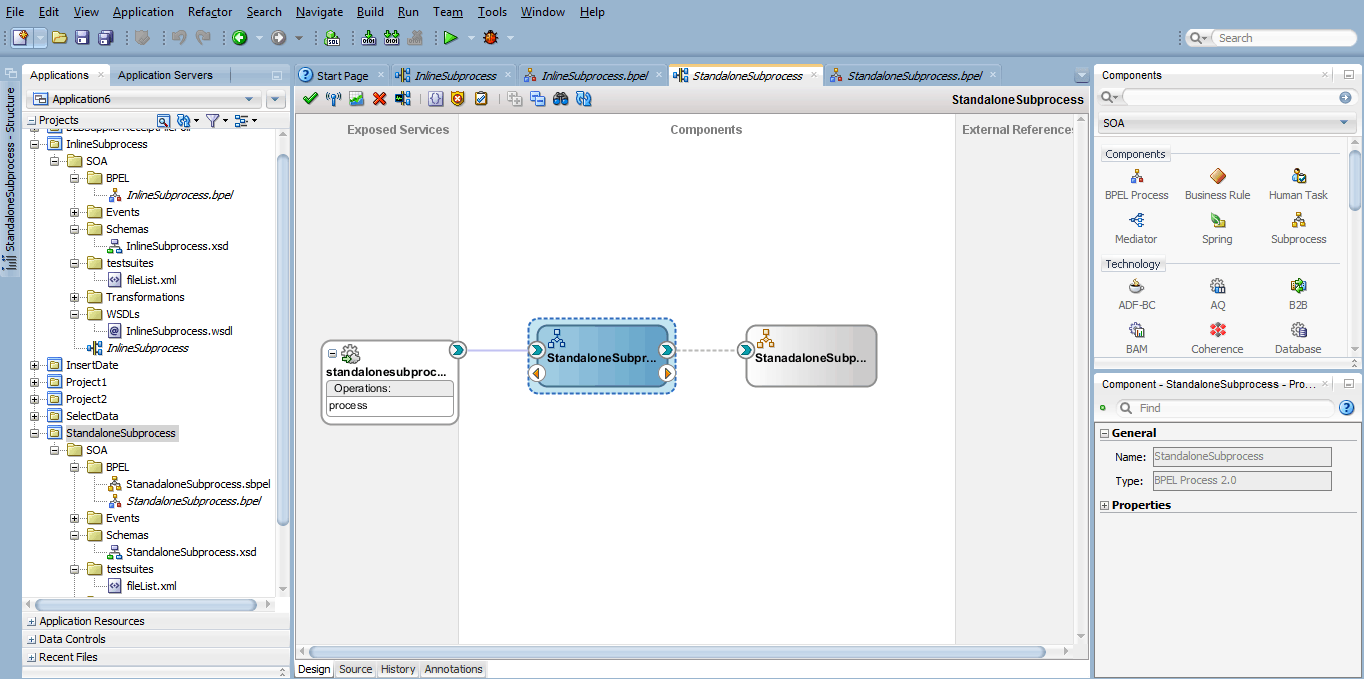This screenshot has height=679, width=1364.
Task: Open the dropdown arrow next to Run
Action: 470,38
